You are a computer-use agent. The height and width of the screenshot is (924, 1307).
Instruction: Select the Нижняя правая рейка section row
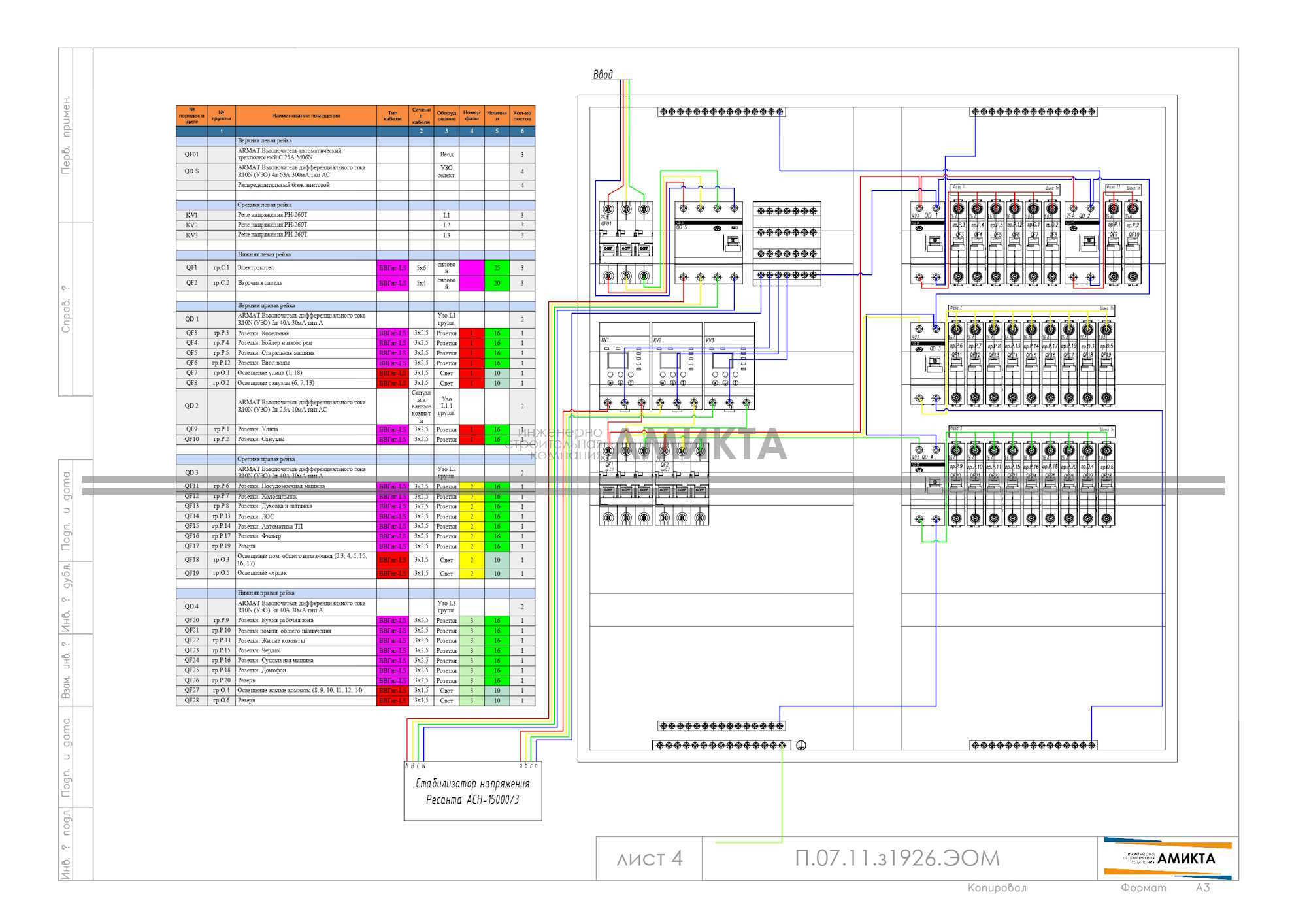[356, 593]
